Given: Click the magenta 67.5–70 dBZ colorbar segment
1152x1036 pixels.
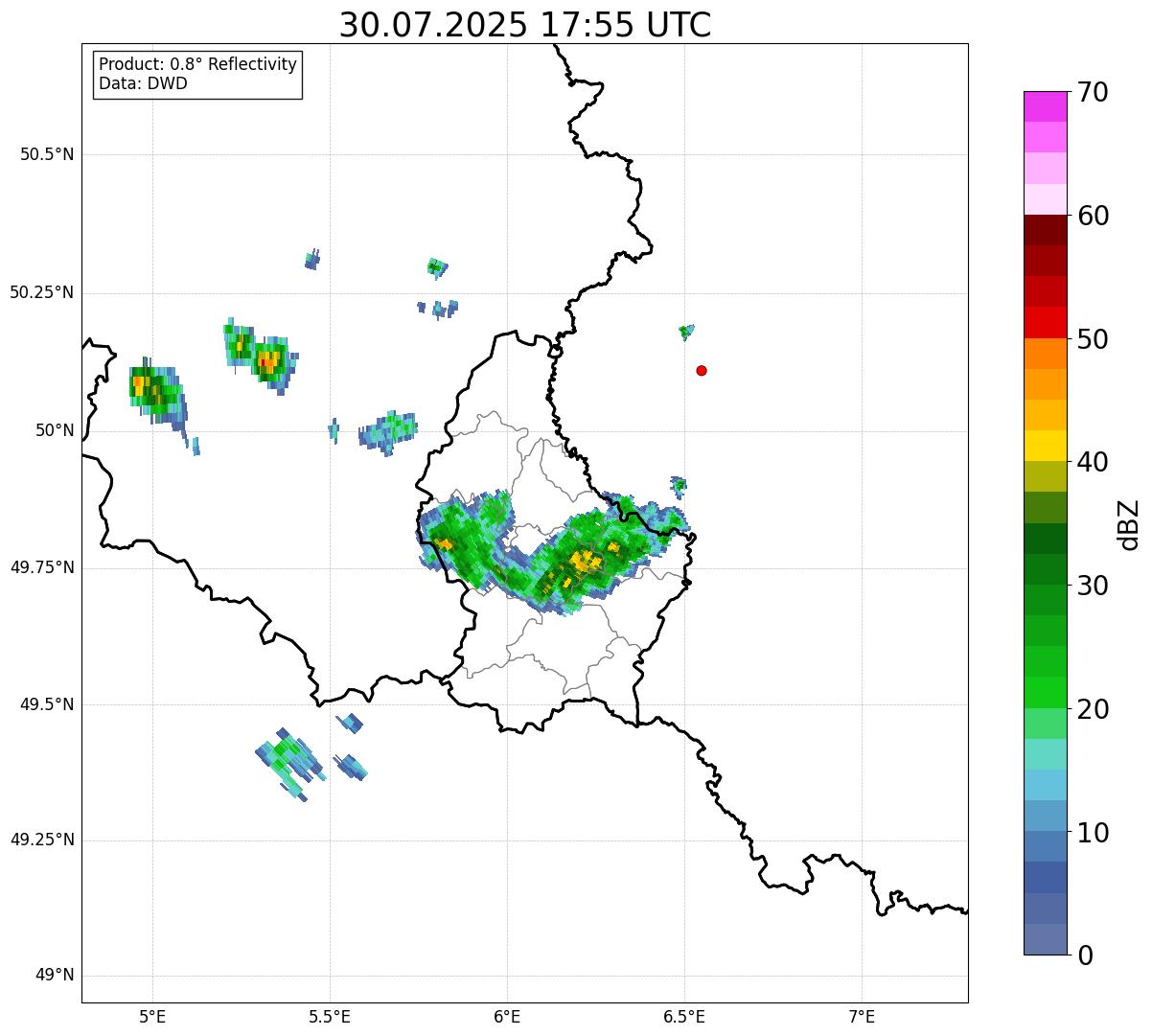Looking at the screenshot, I should pos(1045,106).
